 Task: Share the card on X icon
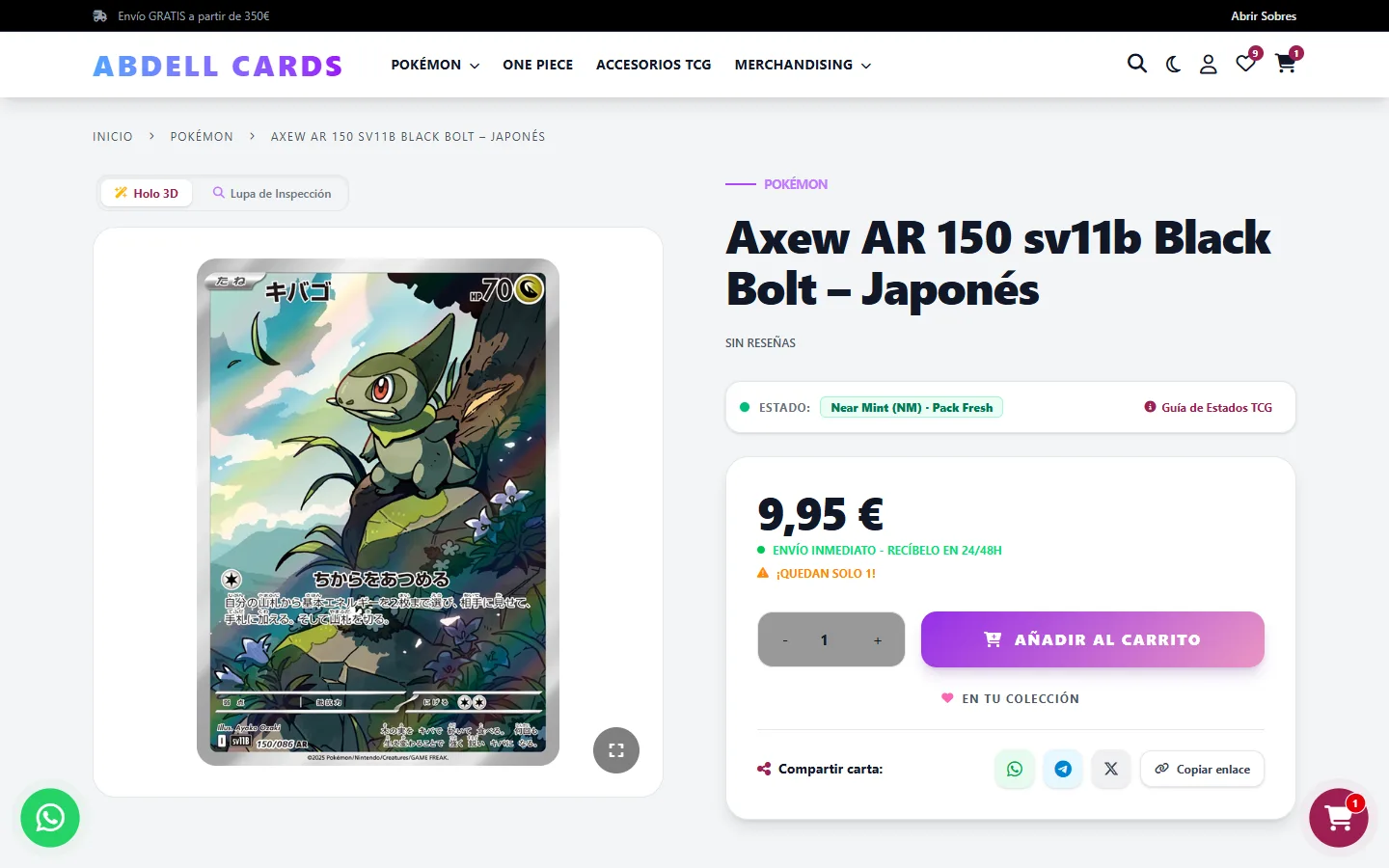(x=1111, y=769)
